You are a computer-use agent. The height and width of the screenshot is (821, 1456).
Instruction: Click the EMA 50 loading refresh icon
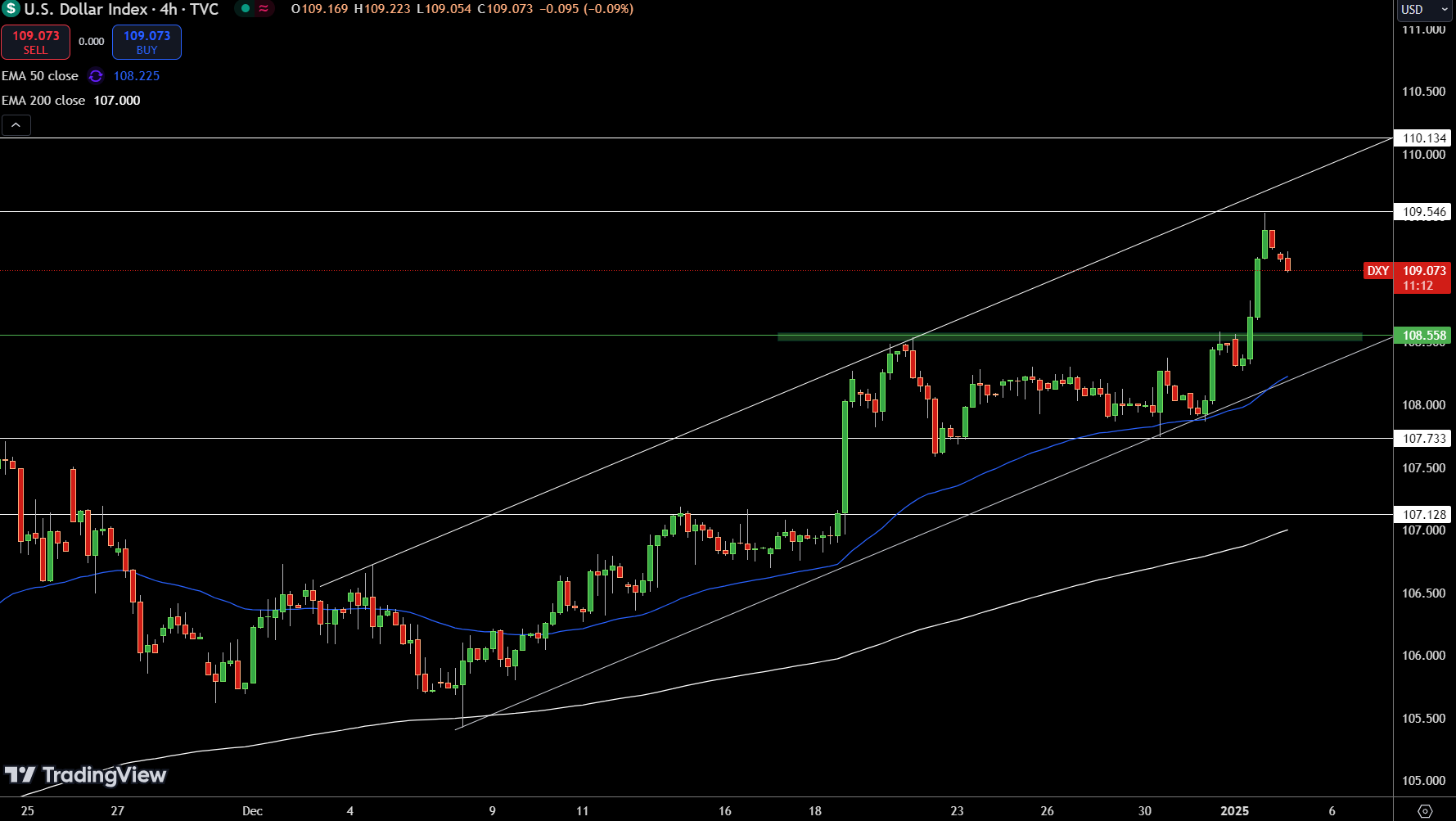click(96, 76)
